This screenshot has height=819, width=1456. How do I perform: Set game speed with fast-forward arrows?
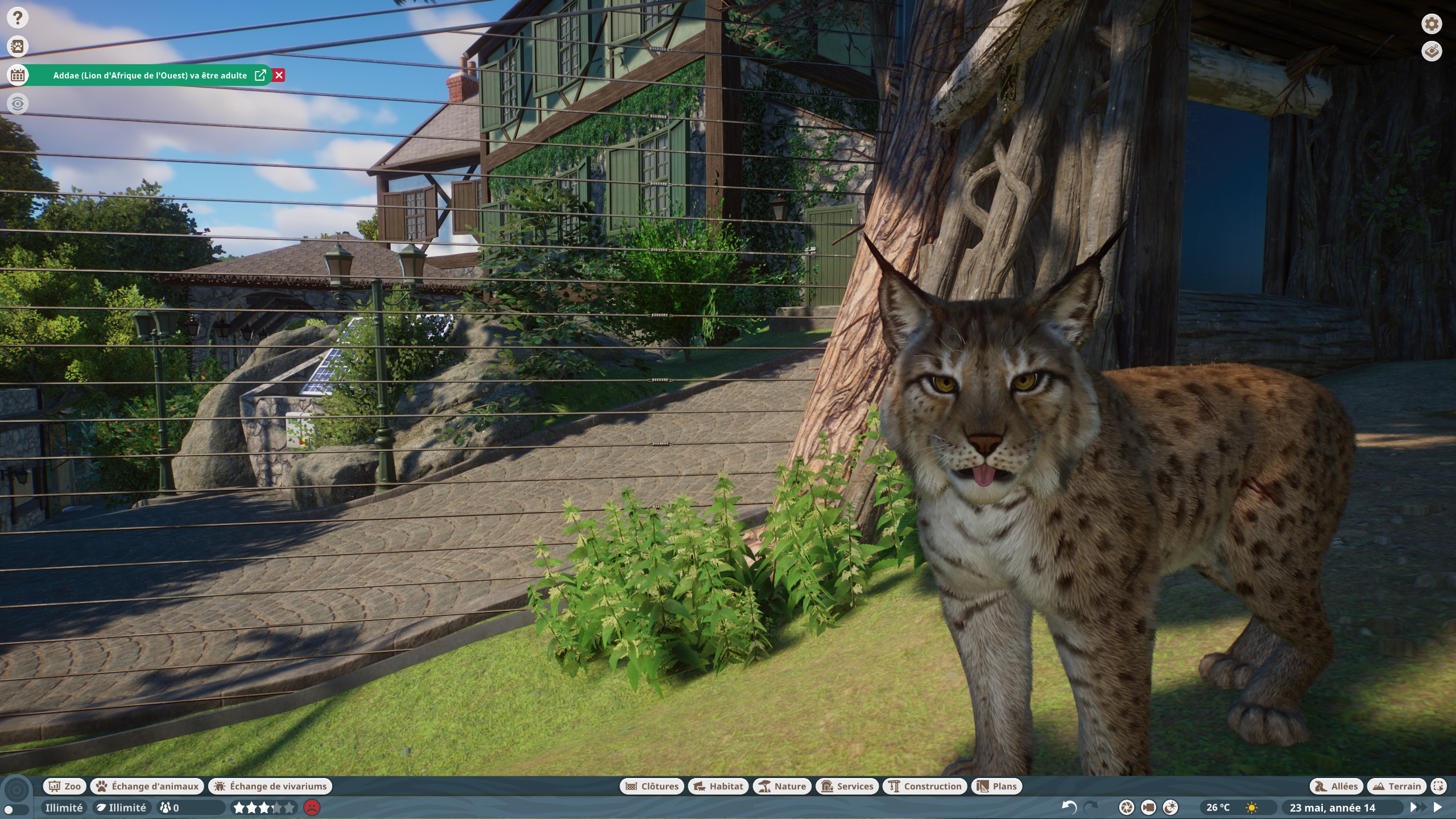pos(1418,807)
